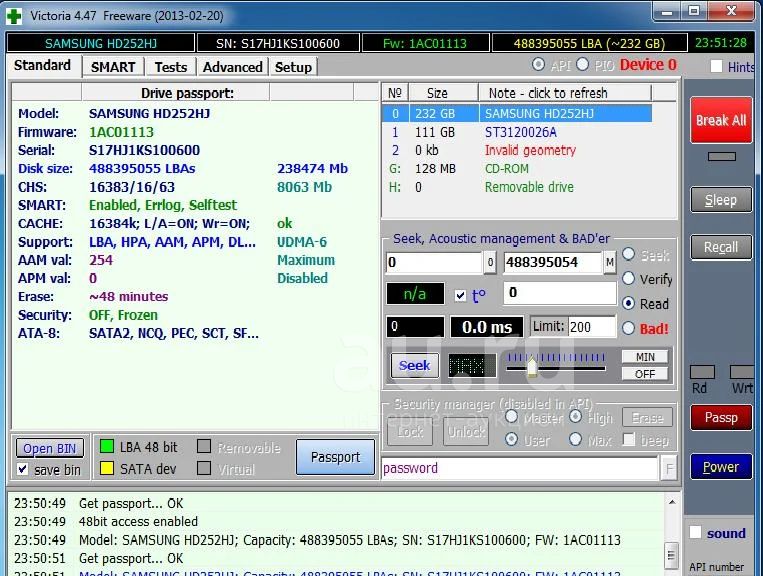Screen dimensions: 763x576
Task: Select the Master security radio button
Action: 511,416
